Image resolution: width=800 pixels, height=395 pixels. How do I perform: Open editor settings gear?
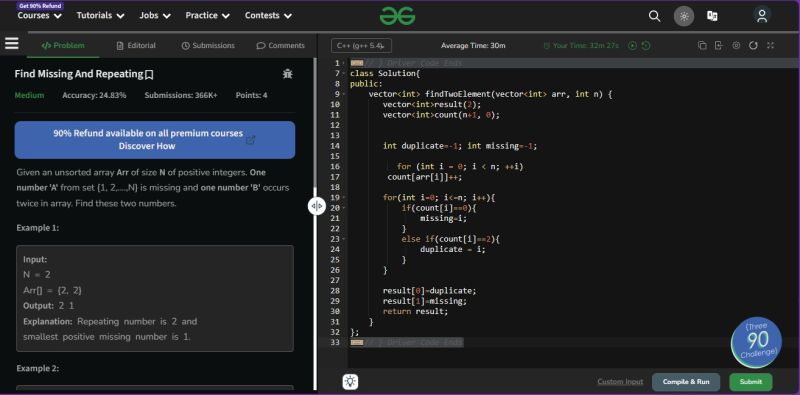coord(736,45)
